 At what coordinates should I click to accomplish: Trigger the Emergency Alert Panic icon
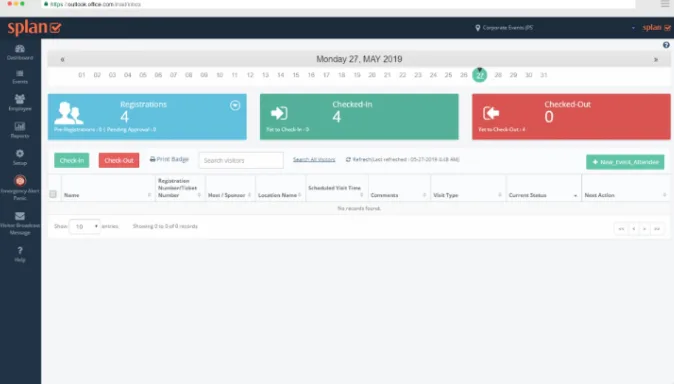click(20, 181)
